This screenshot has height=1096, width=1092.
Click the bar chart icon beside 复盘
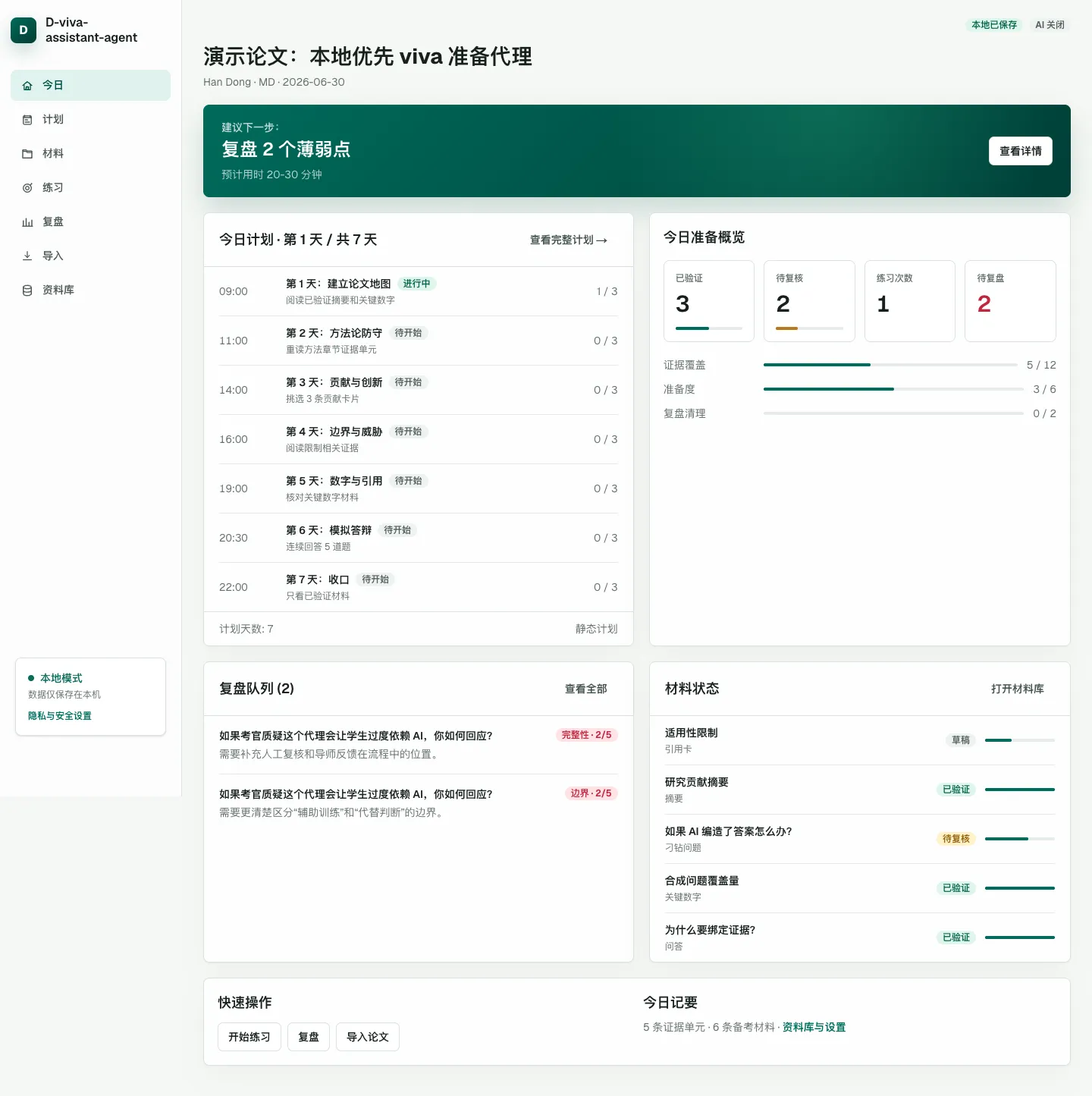(x=27, y=222)
